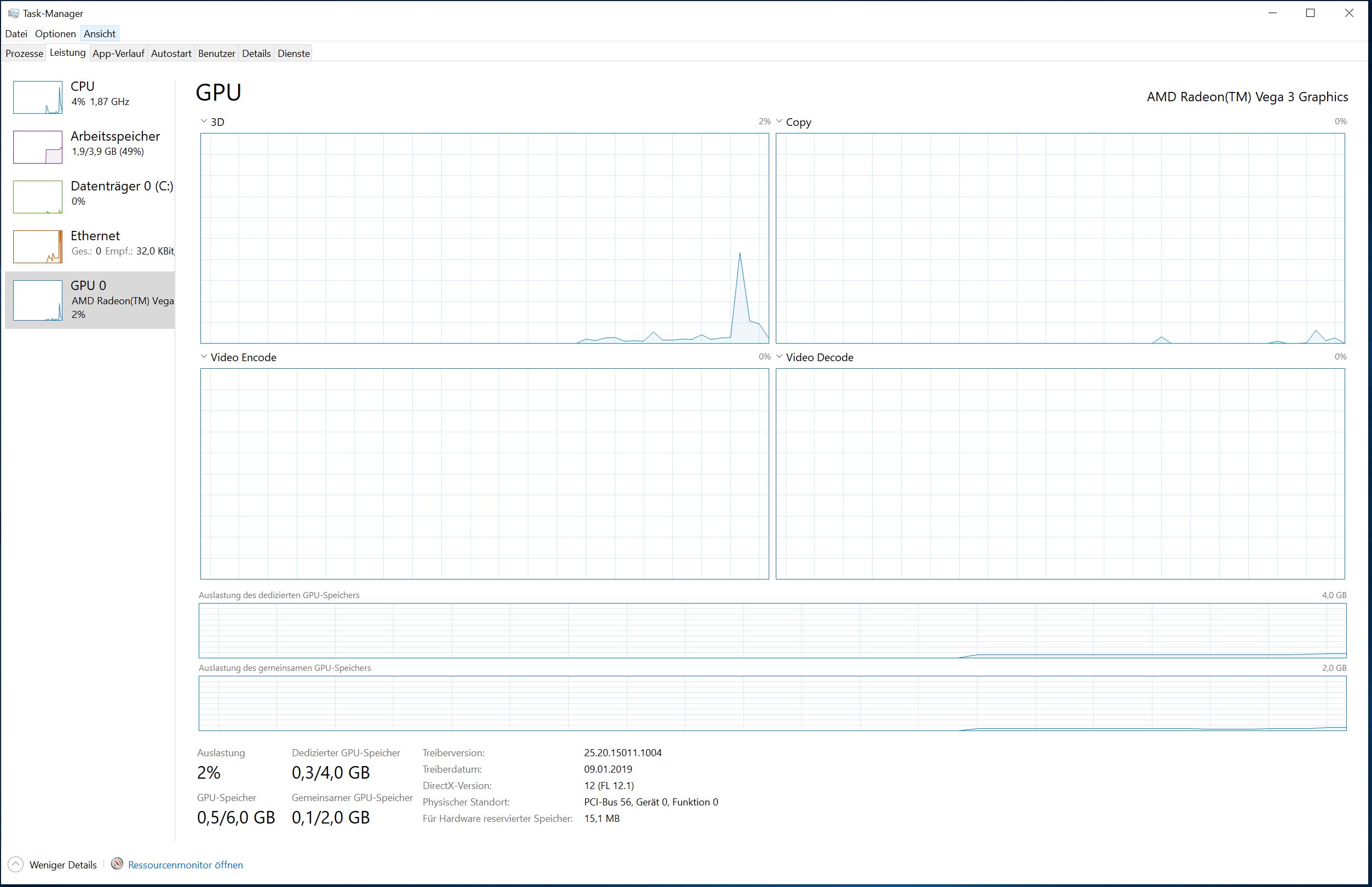Collapse the Copy graph section
This screenshot has height=887, width=1372.
point(779,121)
